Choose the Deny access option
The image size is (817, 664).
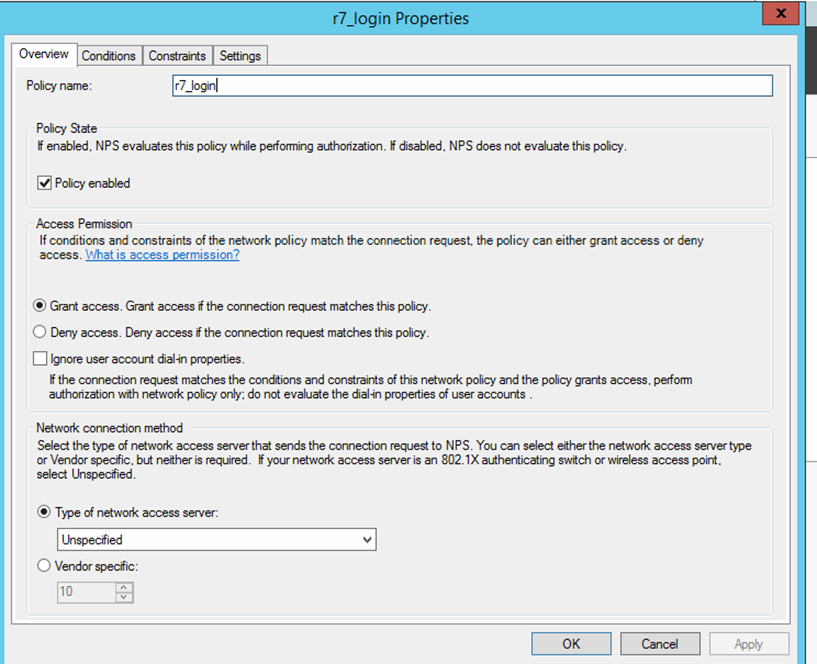[41, 332]
